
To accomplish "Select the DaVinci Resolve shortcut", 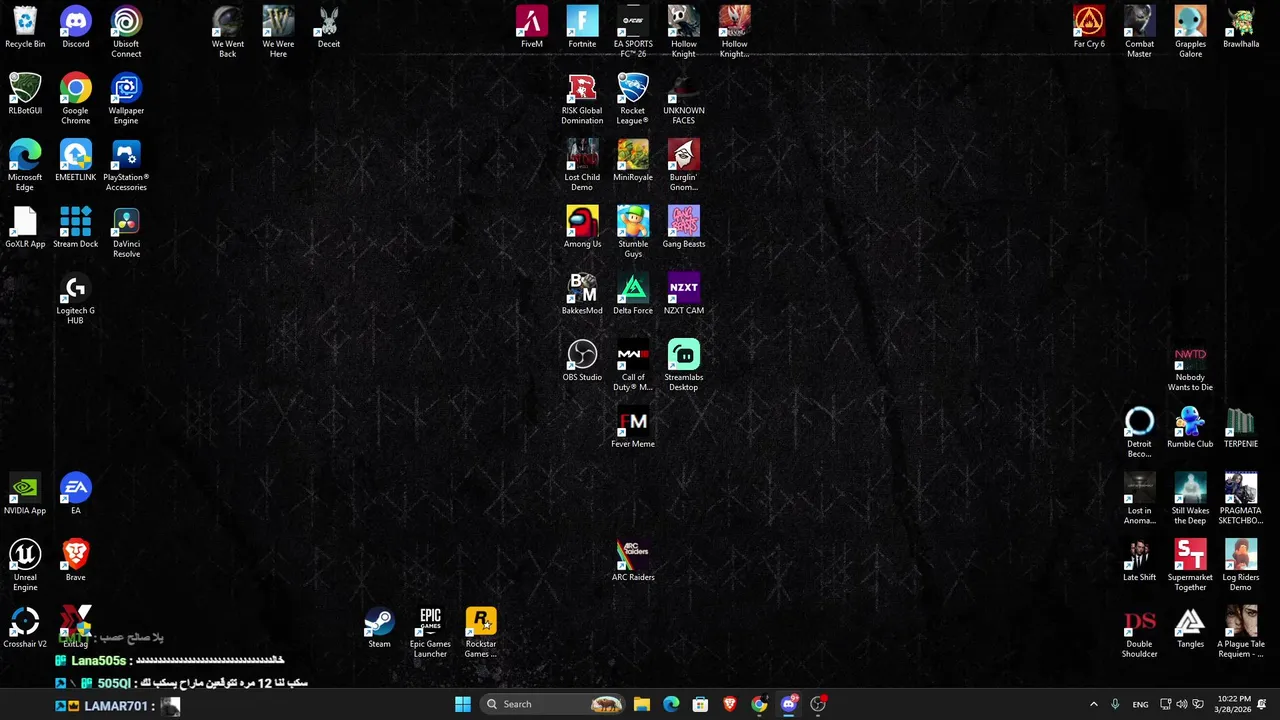I will point(126,233).
